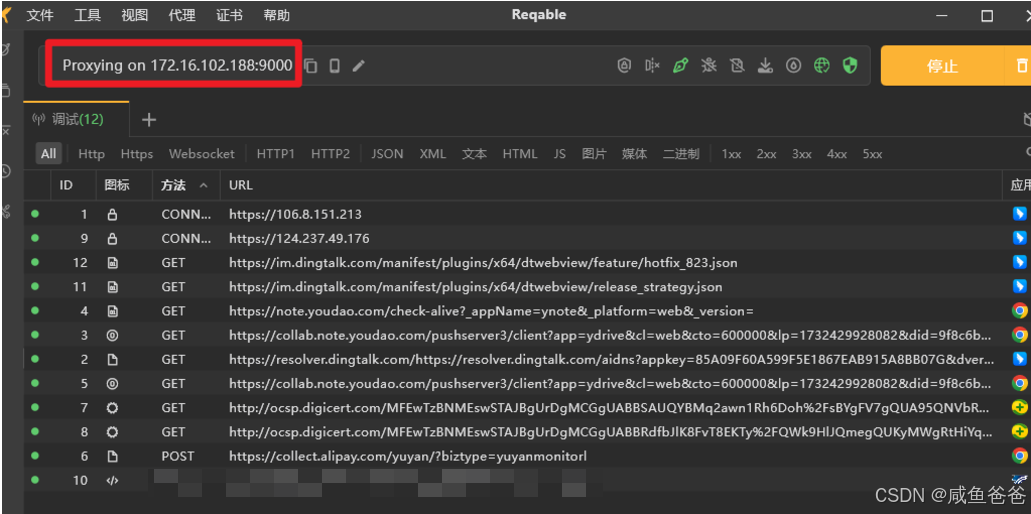Image resolution: width=1031 pixels, height=514 pixels.
Task: Select the collect.alipay.com POST row
Action: coord(527,456)
